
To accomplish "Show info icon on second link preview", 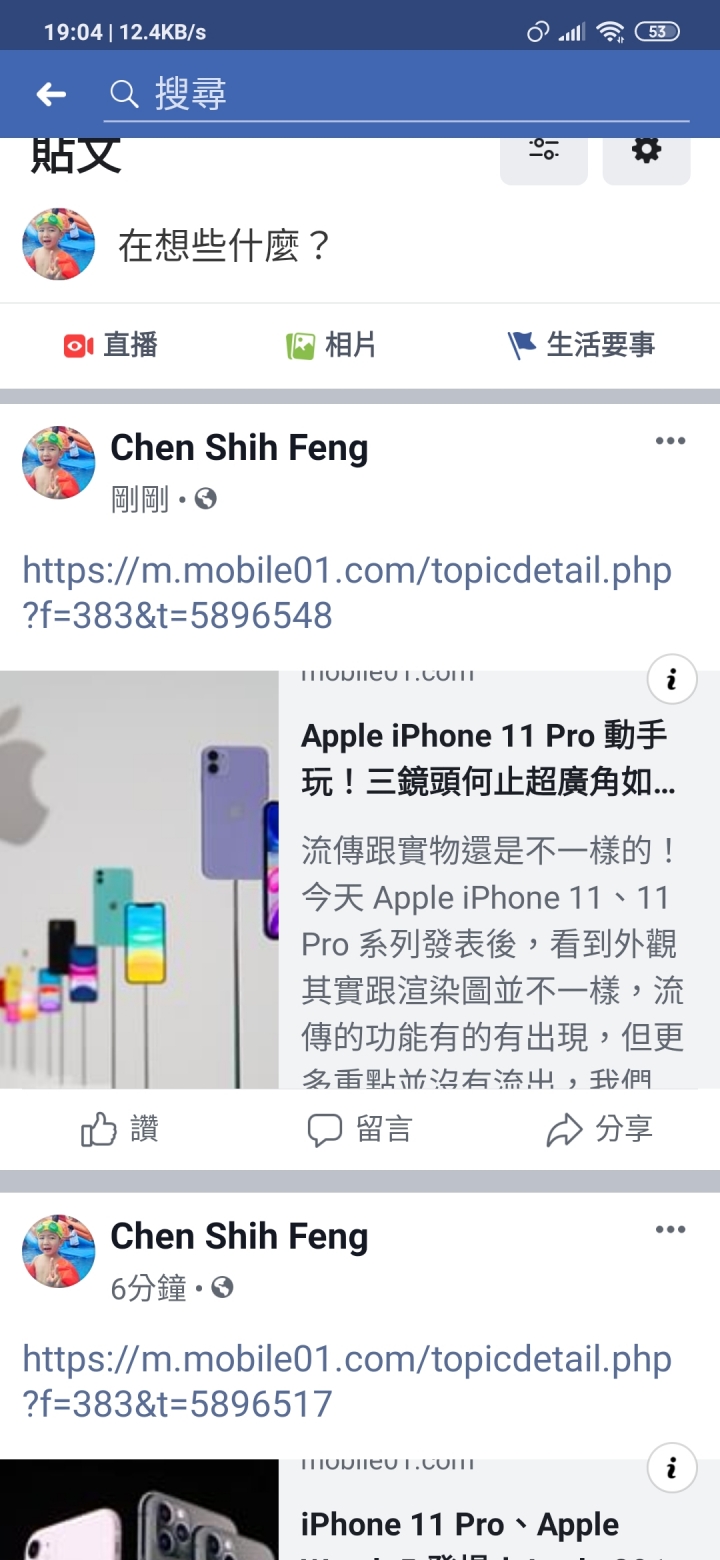I will (671, 1469).
